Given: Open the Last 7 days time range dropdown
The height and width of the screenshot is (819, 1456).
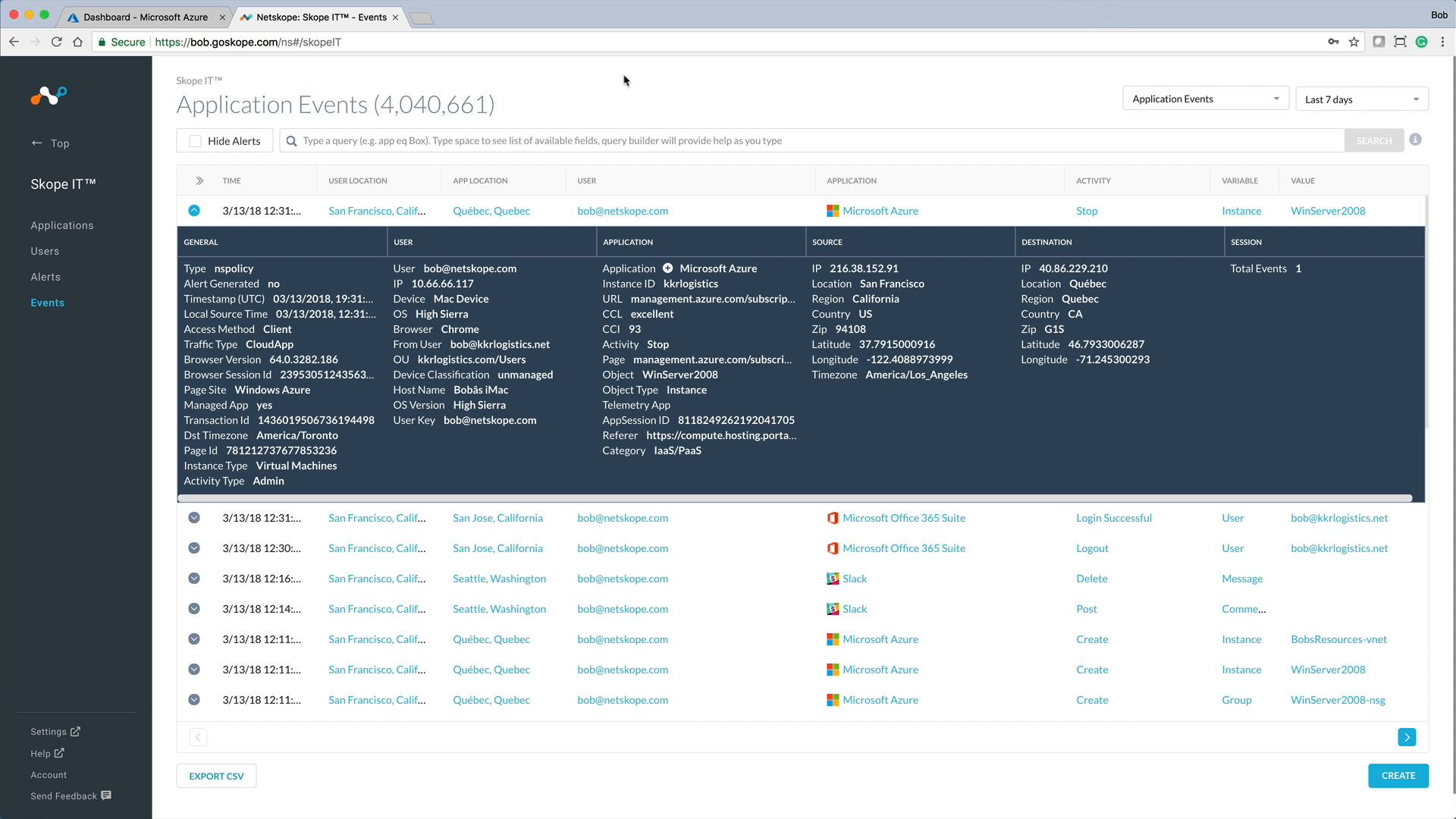Looking at the screenshot, I should [1361, 99].
